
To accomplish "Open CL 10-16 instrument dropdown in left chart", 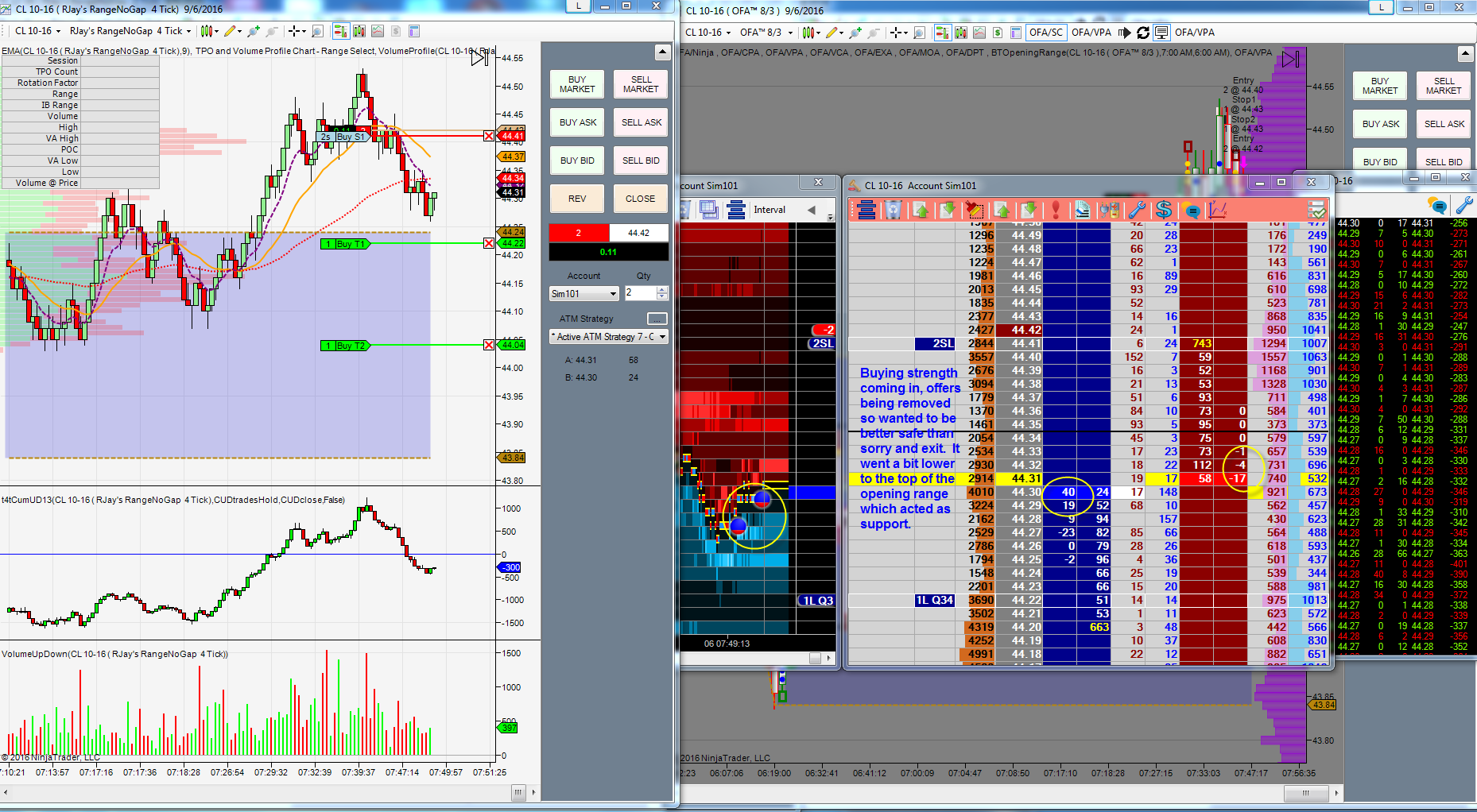I will pos(37,31).
